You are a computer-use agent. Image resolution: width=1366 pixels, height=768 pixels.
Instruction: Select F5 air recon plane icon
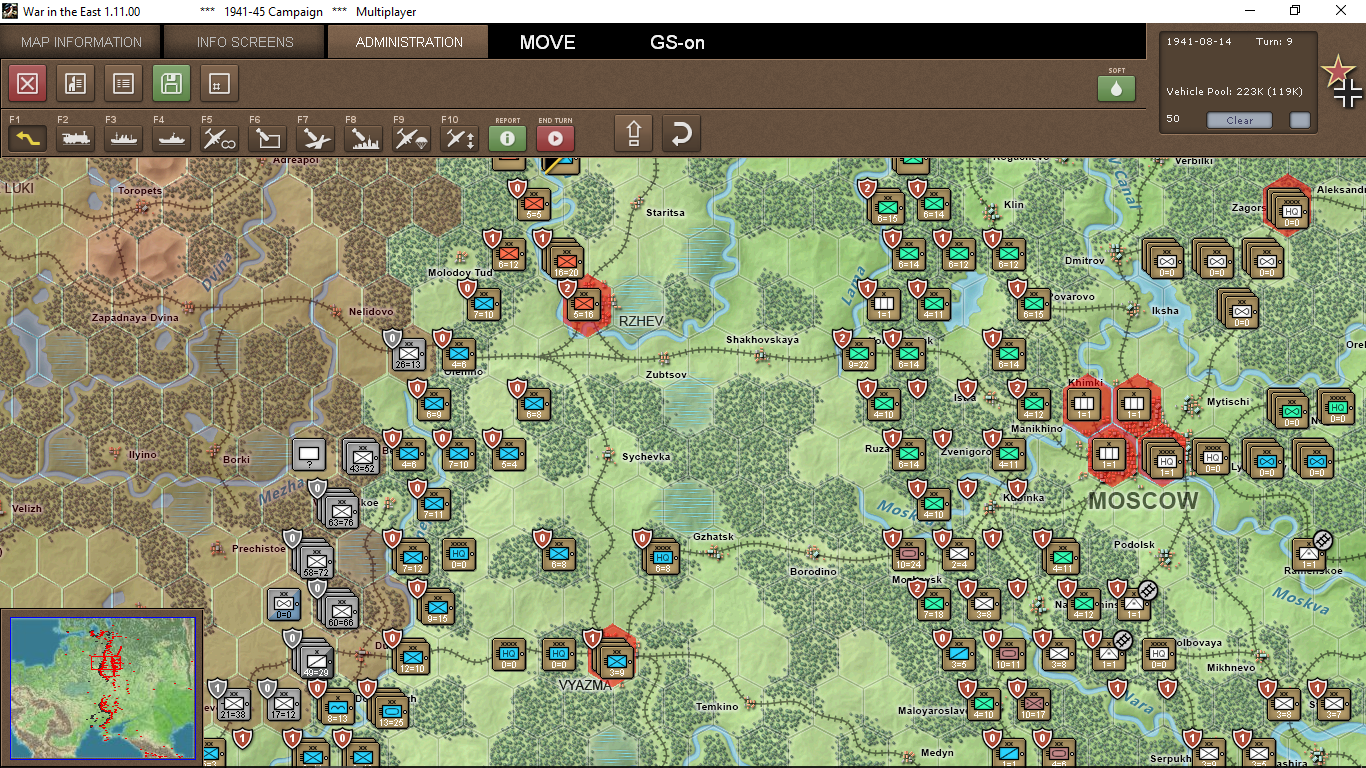(219, 138)
